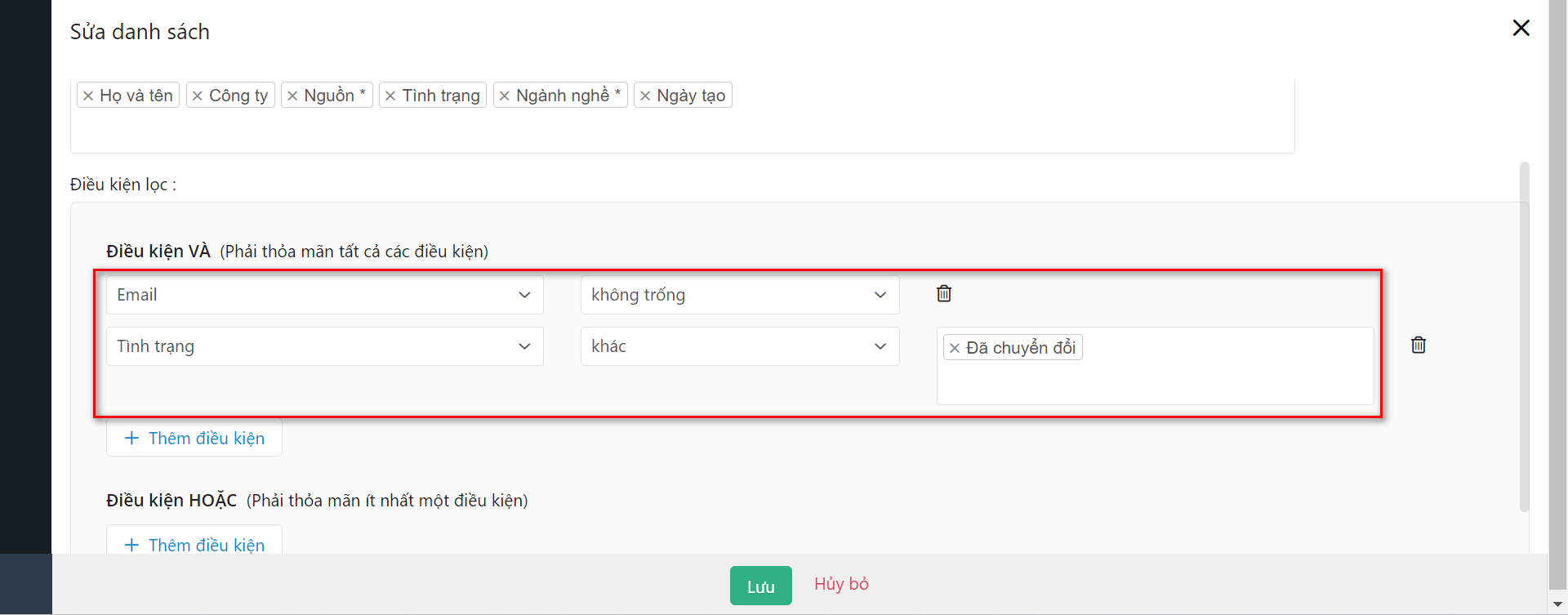Open the Email field dropdown
Image resolution: width=1568 pixels, height=615 pixels.
(x=324, y=295)
